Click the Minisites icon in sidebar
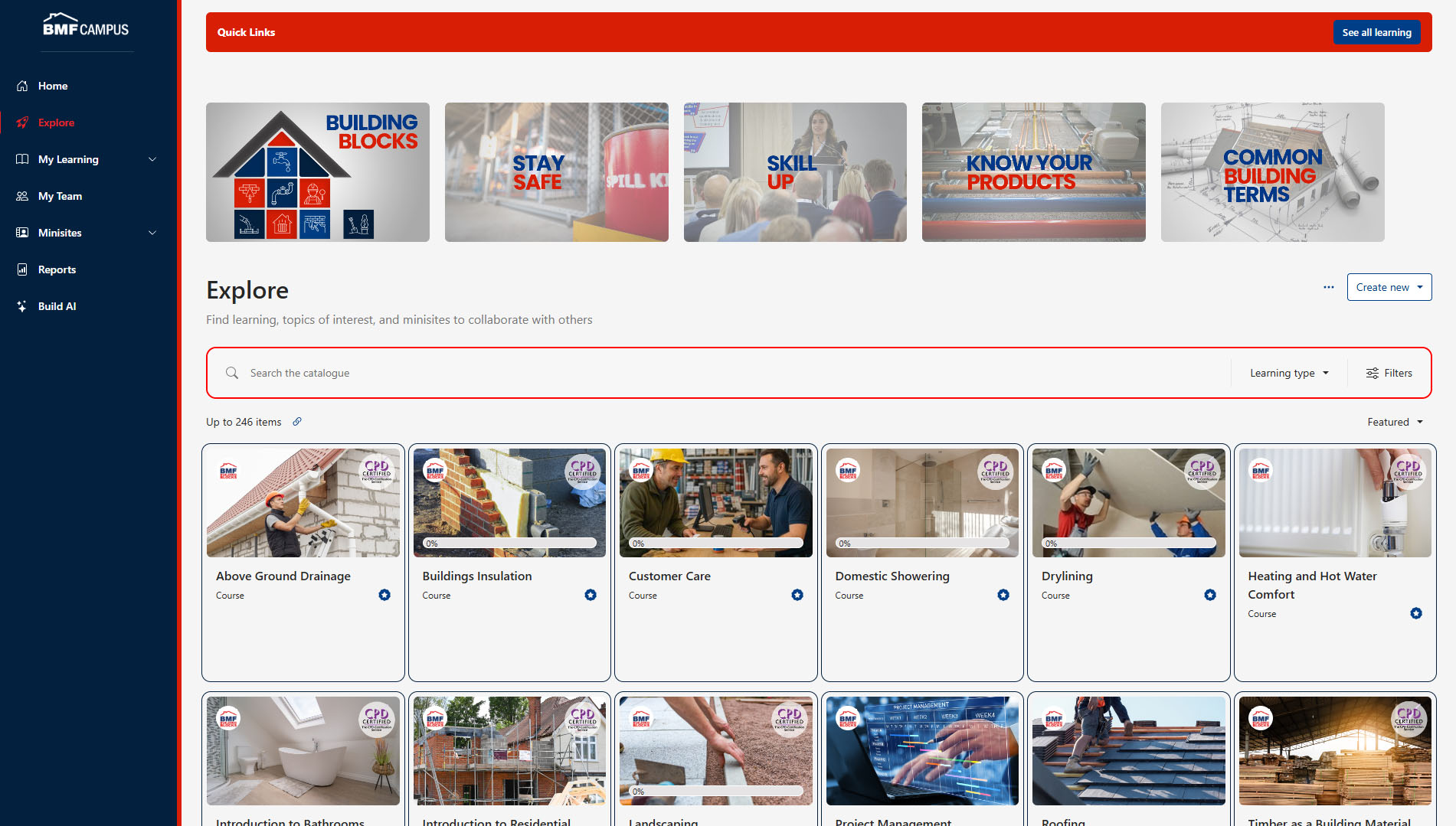1456x826 pixels. pyautogui.click(x=22, y=233)
